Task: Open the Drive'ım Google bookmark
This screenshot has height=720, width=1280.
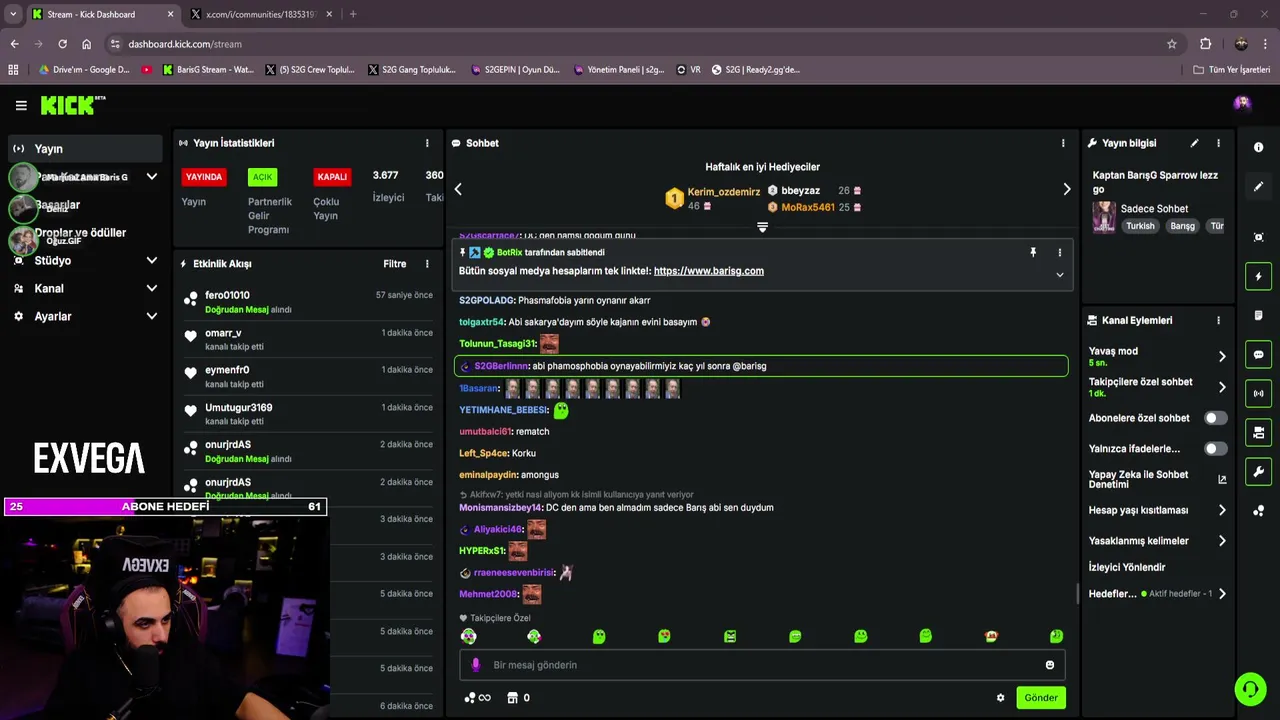Action: tap(84, 70)
